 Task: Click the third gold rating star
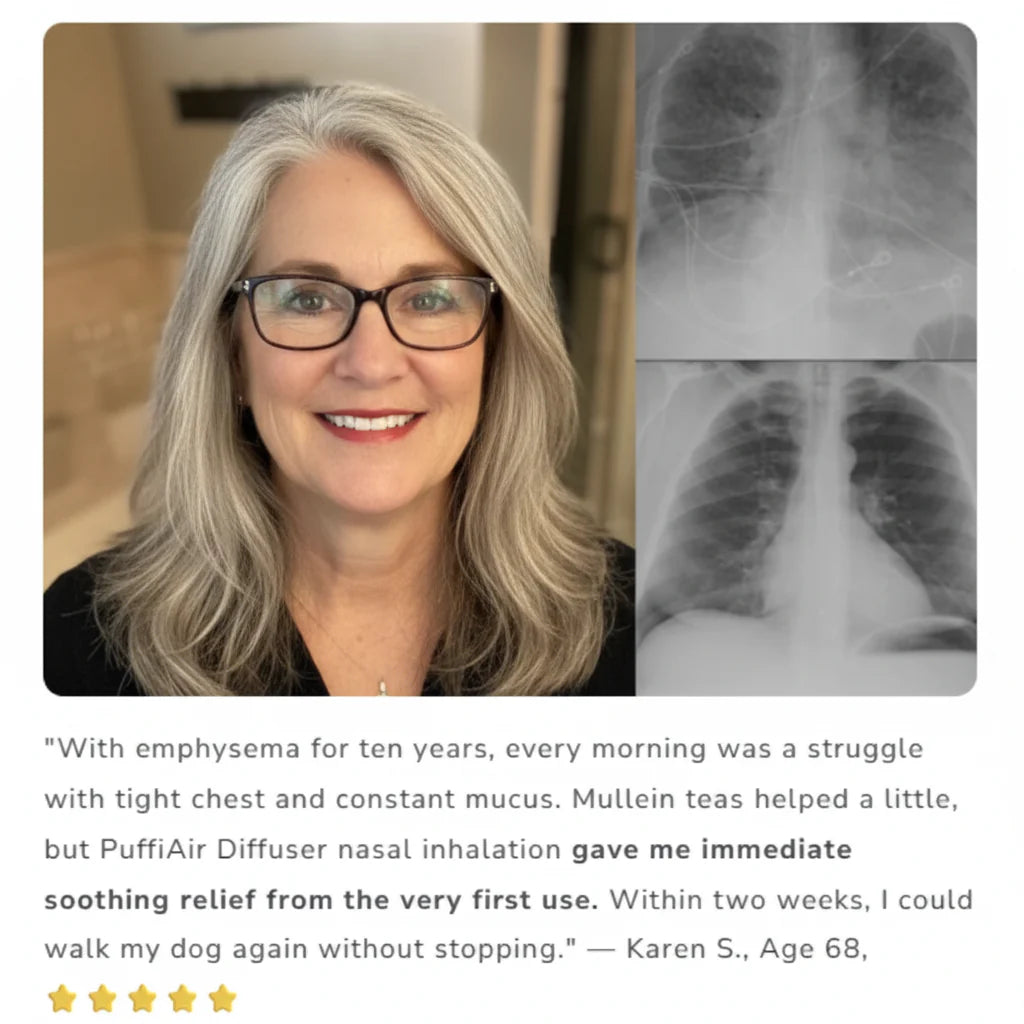pyautogui.click(x=142, y=998)
